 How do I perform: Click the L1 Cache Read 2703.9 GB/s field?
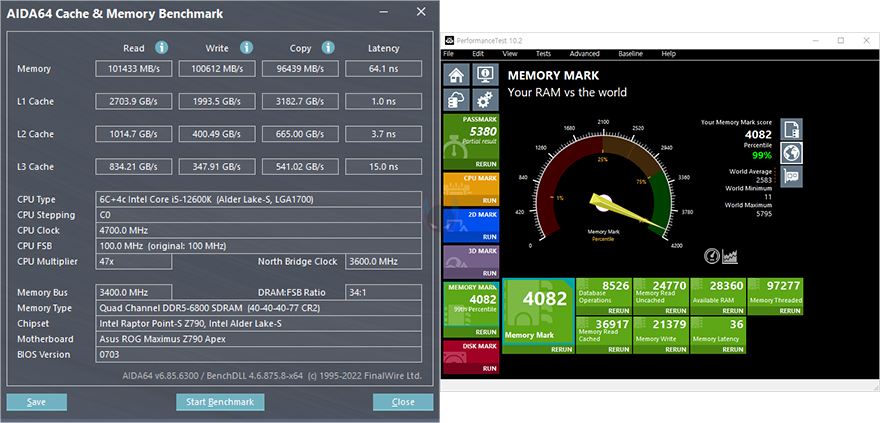134,102
